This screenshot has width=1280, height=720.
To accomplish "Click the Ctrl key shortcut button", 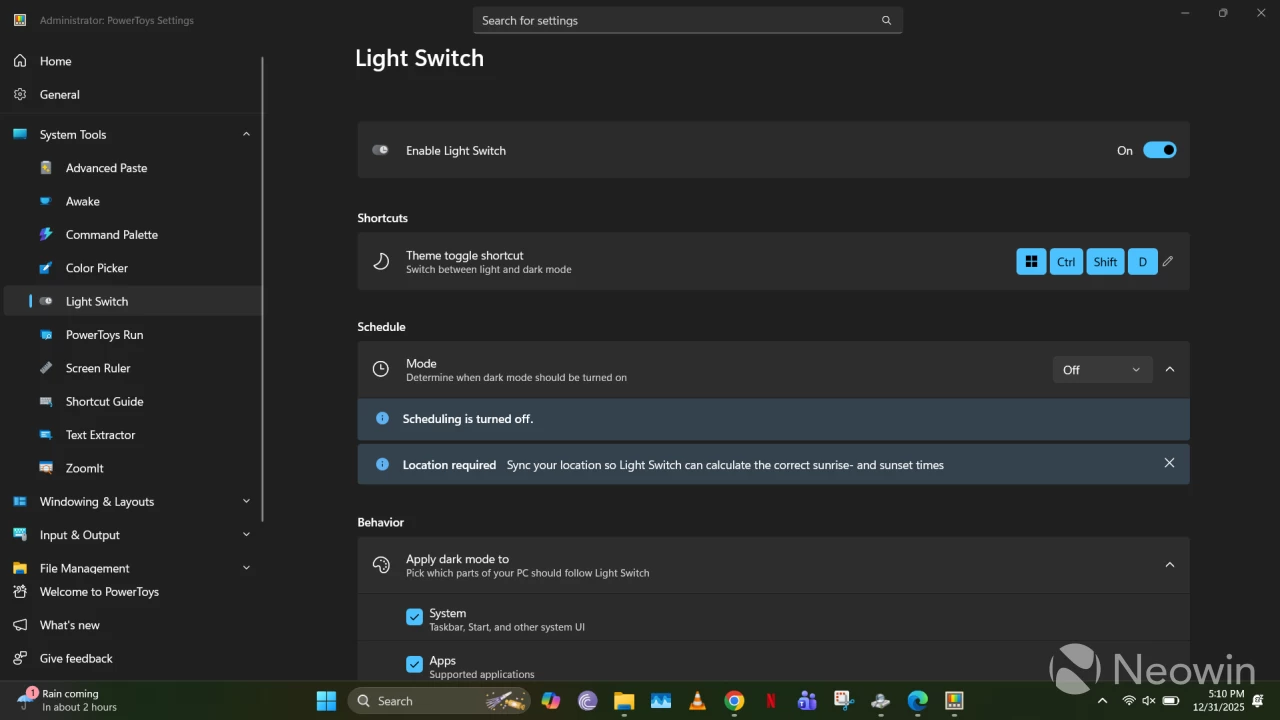I will [x=1066, y=262].
